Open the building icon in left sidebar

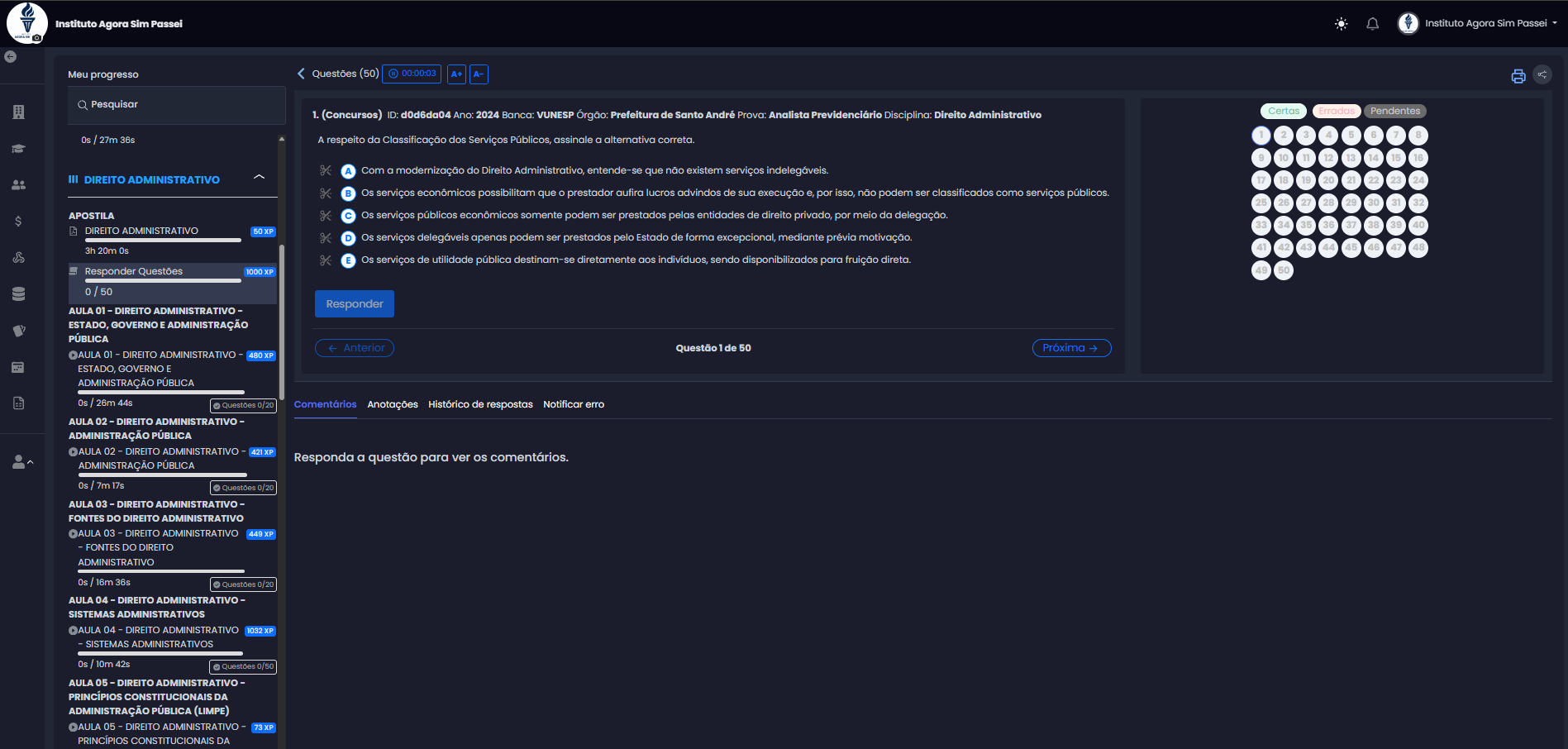click(x=18, y=112)
